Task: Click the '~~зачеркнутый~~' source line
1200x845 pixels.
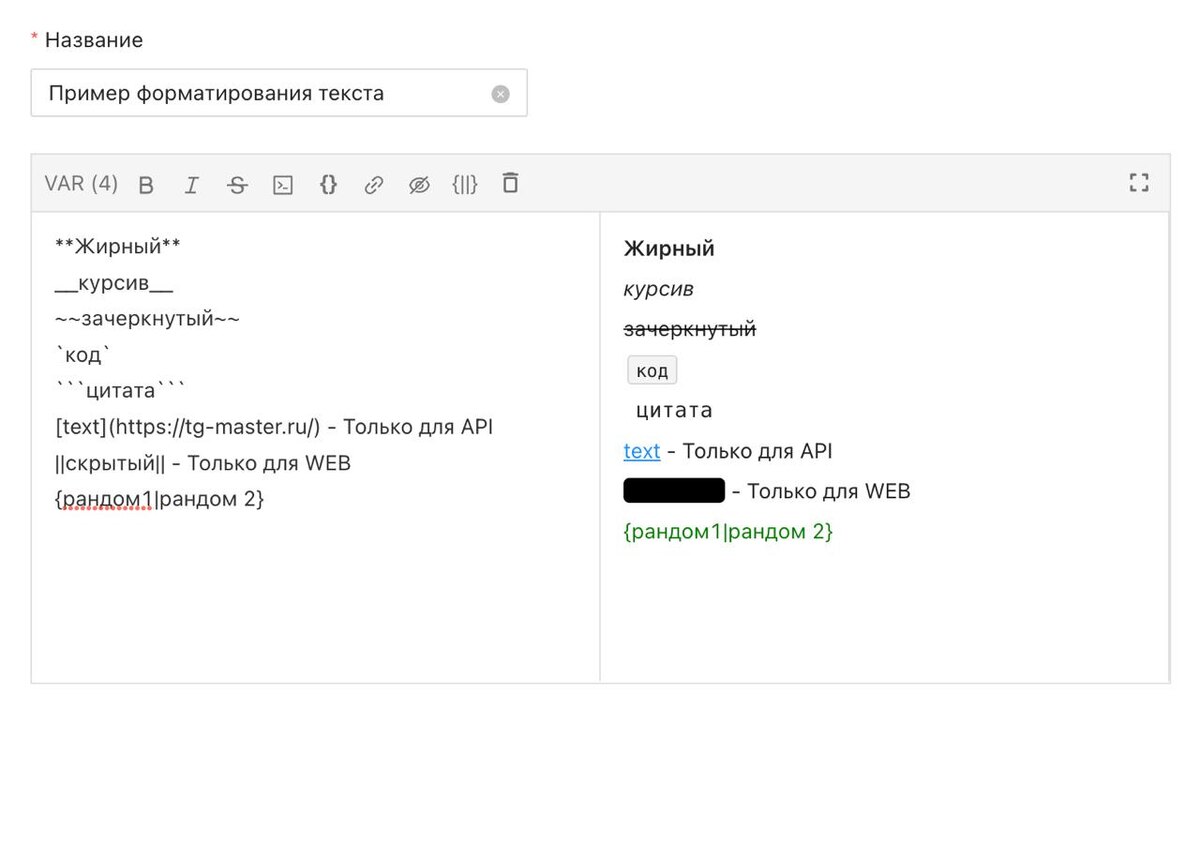Action: click(x=147, y=319)
